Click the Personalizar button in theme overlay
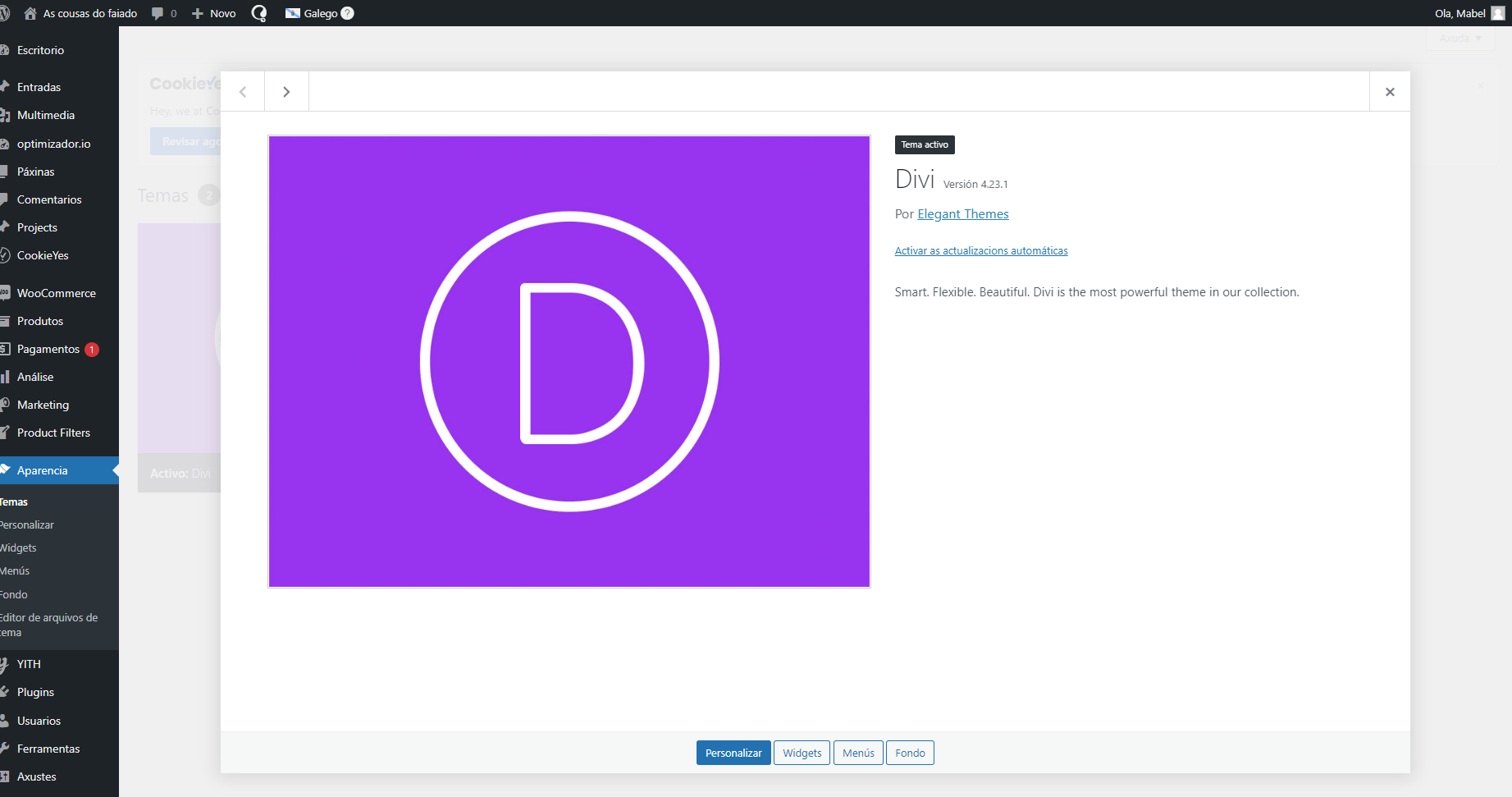This screenshot has width=1512, height=797. click(733, 753)
